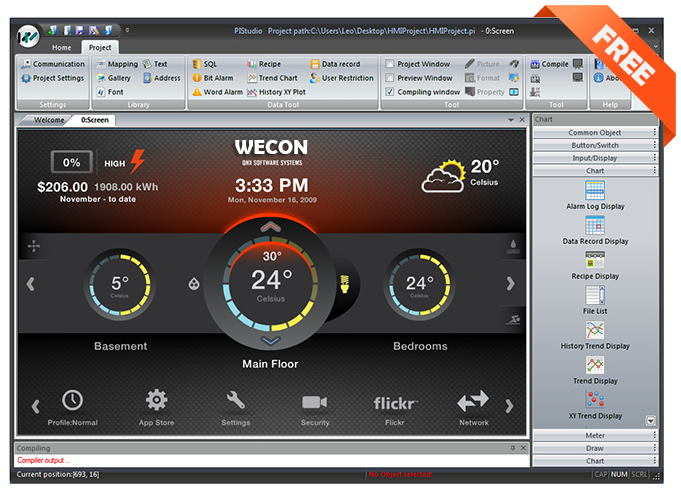The image size is (681, 493).
Task: Click the Compile button
Action: click(x=549, y=64)
